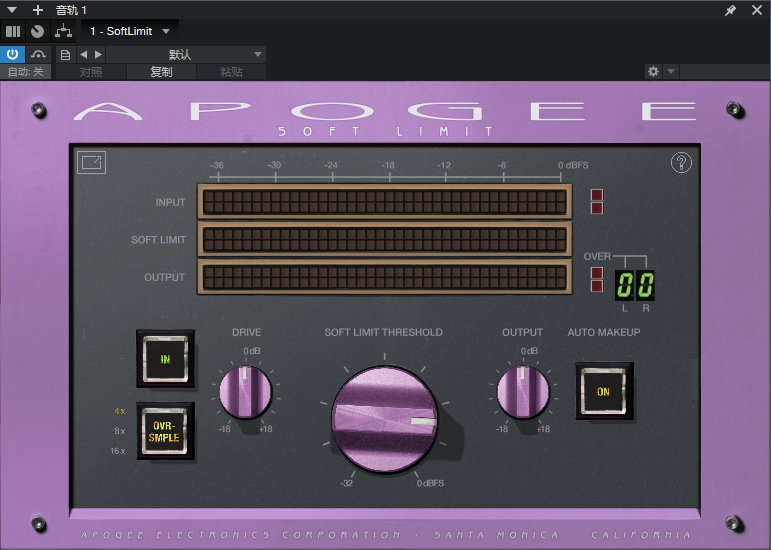
Task: Click the automation curve icon
Action: tap(38, 54)
